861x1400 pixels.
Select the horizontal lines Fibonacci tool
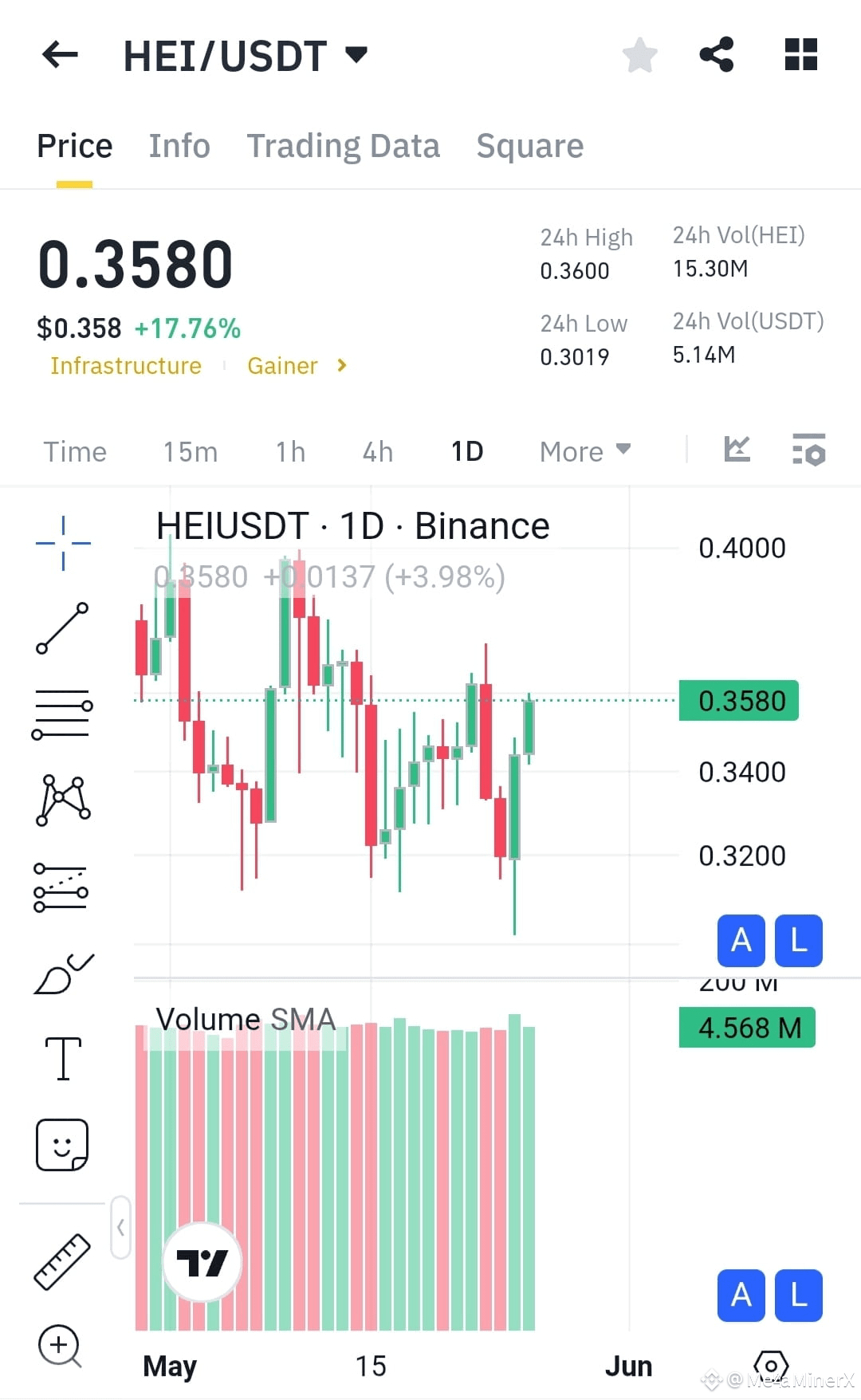point(62,714)
